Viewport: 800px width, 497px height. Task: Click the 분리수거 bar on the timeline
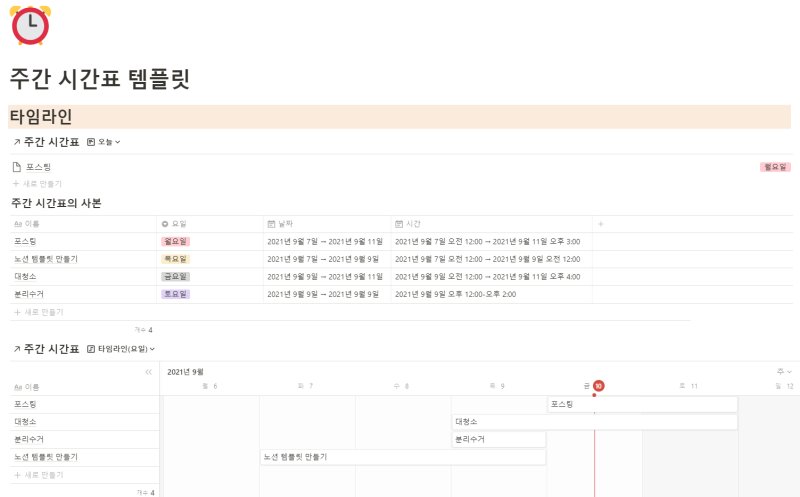coord(499,439)
